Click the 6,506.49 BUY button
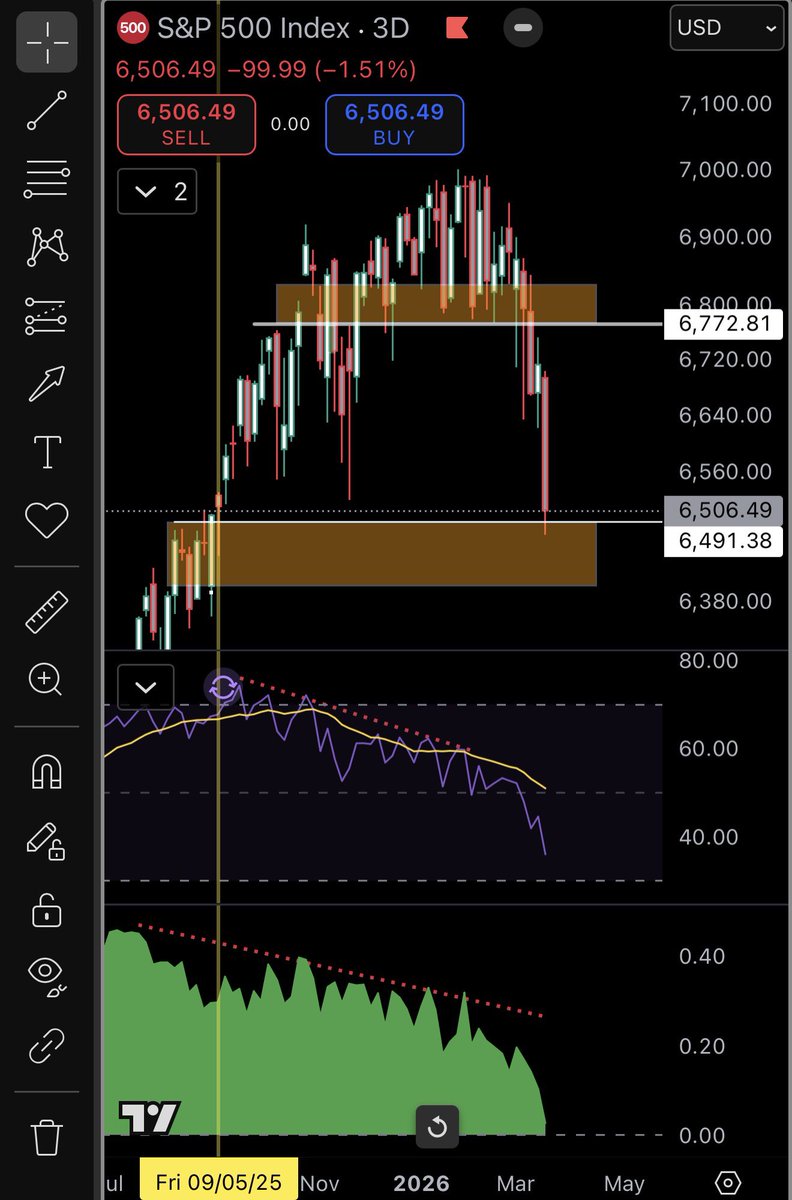This screenshot has height=1200, width=792. point(394,125)
